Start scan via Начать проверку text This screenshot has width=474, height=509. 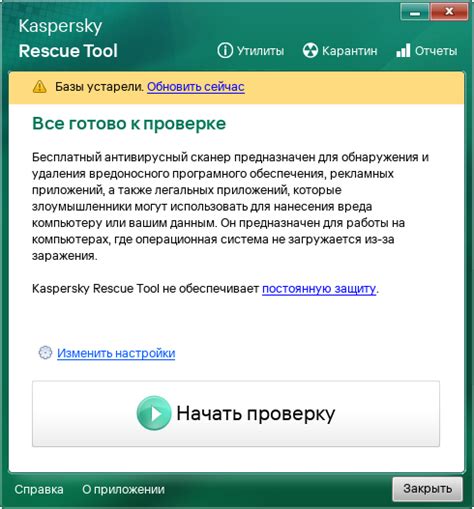click(x=256, y=413)
